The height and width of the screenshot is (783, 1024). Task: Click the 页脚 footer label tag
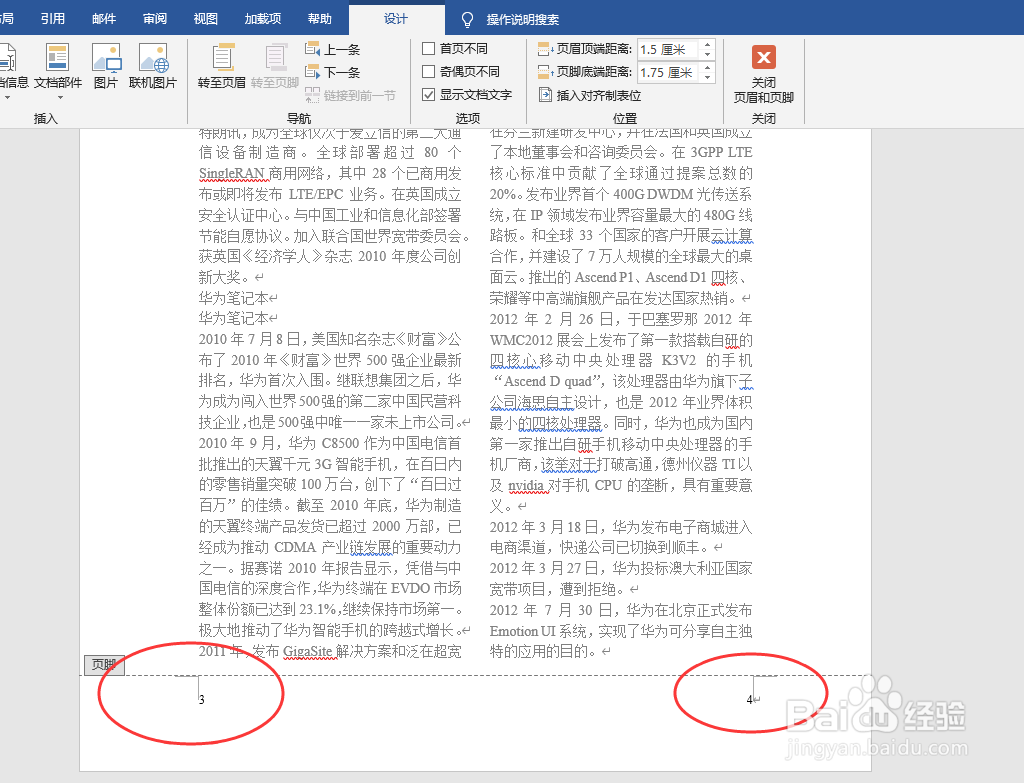pyautogui.click(x=104, y=665)
